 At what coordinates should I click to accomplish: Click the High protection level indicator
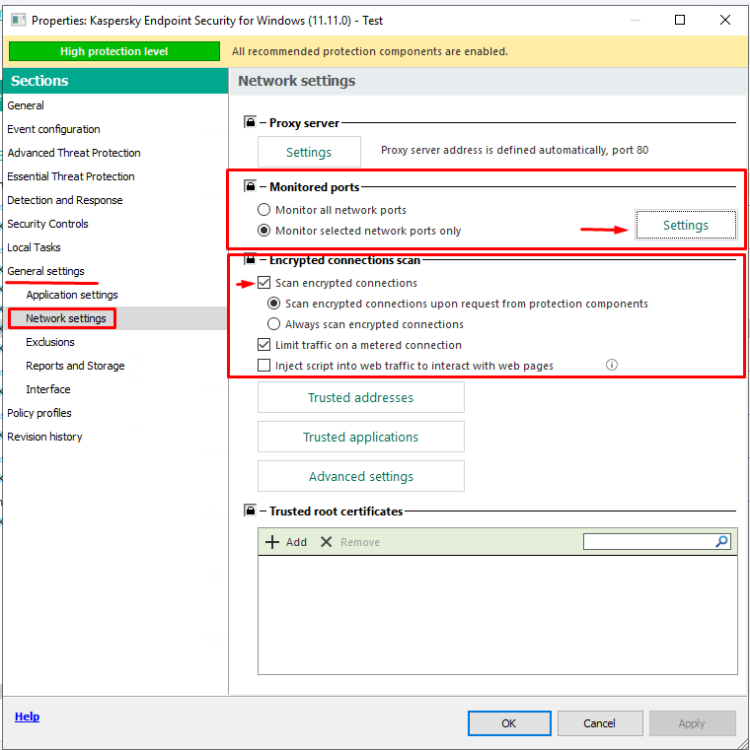(114, 51)
